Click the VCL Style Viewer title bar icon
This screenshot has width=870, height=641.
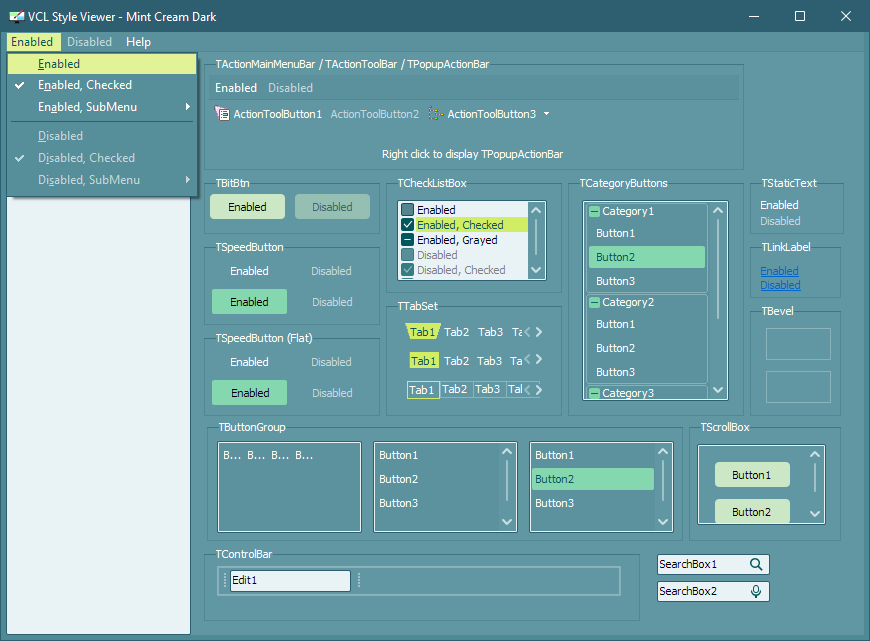coord(17,17)
